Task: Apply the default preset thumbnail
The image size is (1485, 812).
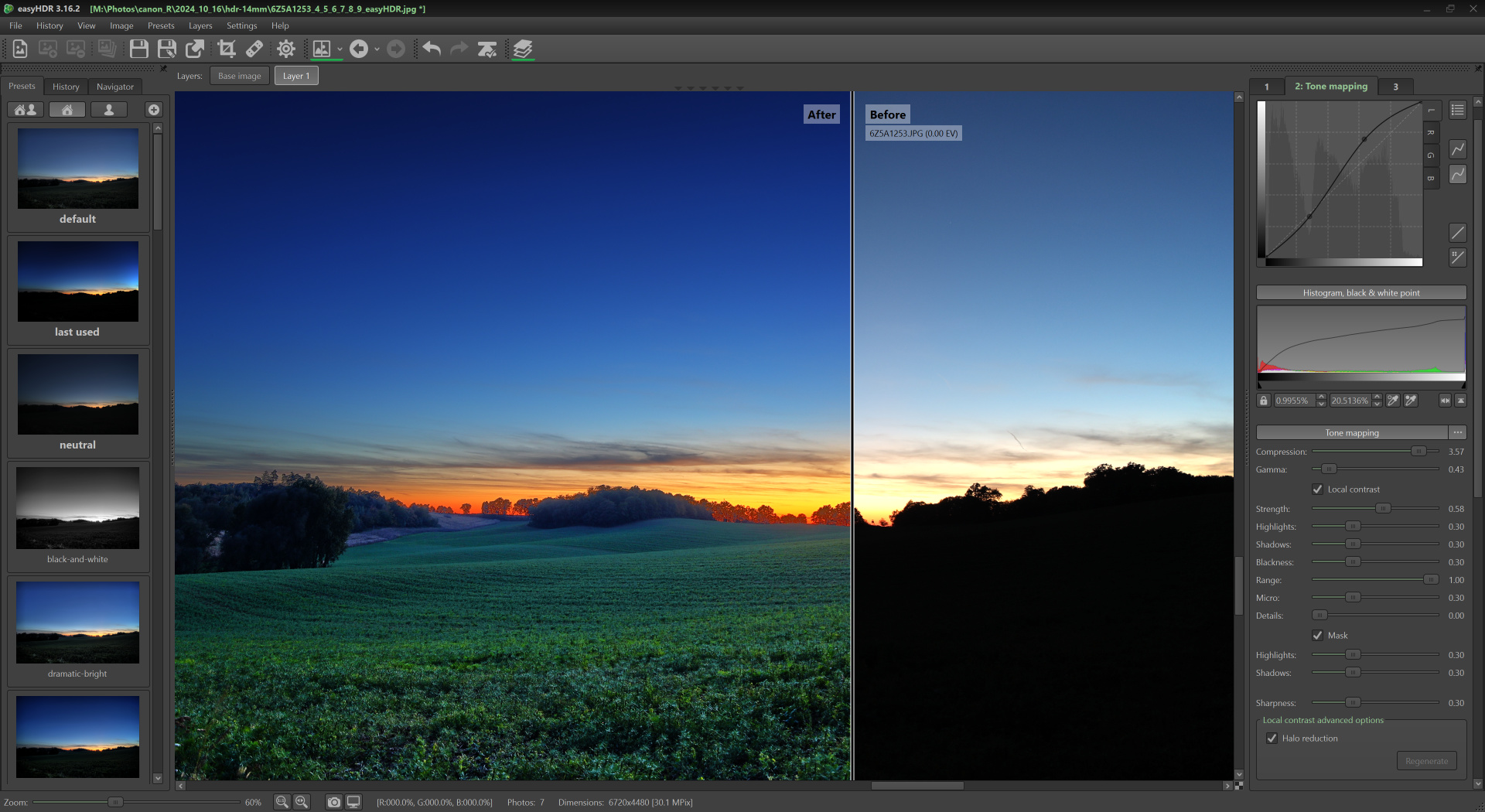Action: [x=78, y=169]
